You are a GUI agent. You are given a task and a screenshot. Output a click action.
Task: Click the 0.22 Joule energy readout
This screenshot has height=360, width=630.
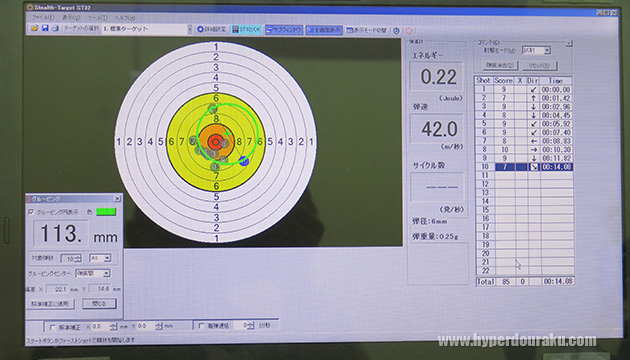pyautogui.click(x=437, y=76)
